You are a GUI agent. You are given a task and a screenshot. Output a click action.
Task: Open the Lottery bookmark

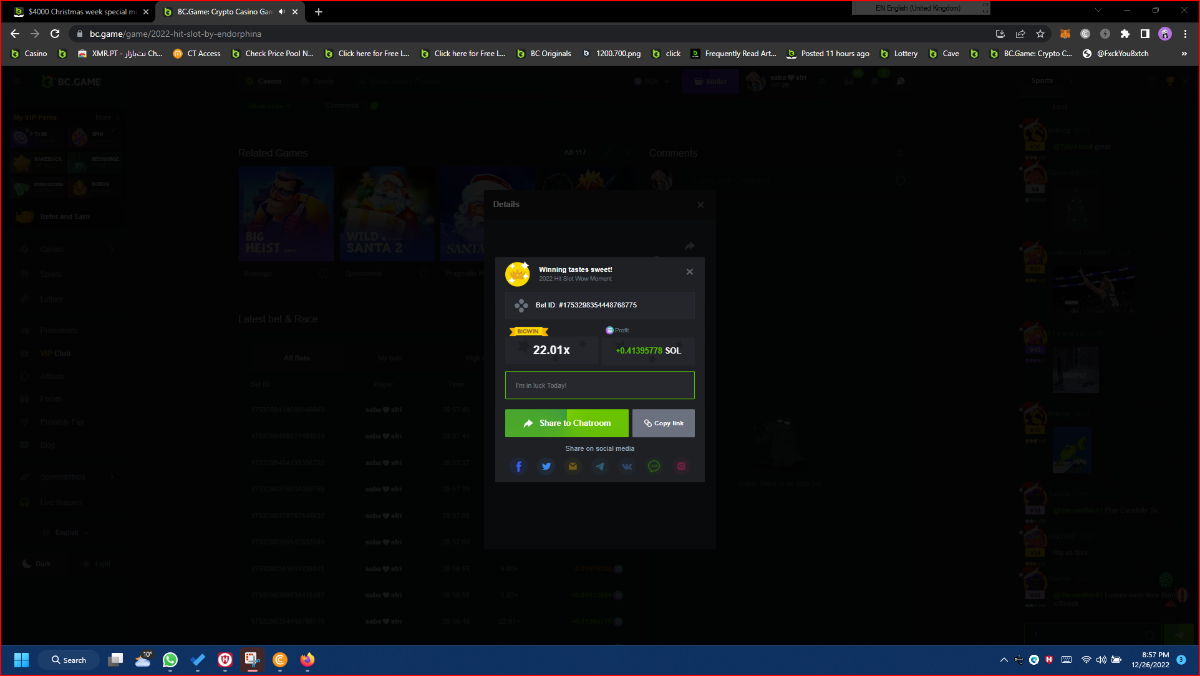(x=899, y=53)
